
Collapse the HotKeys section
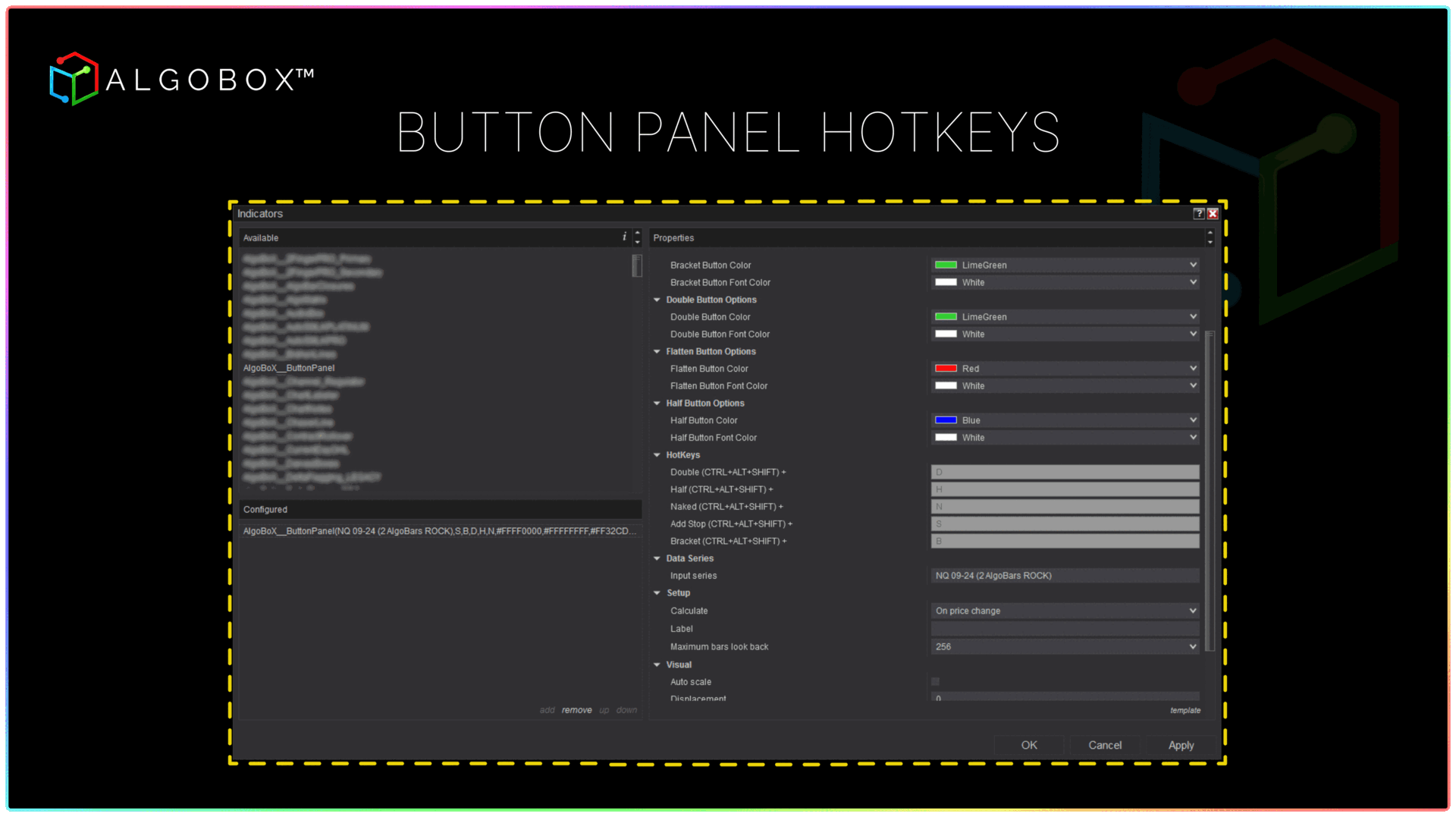coord(657,455)
